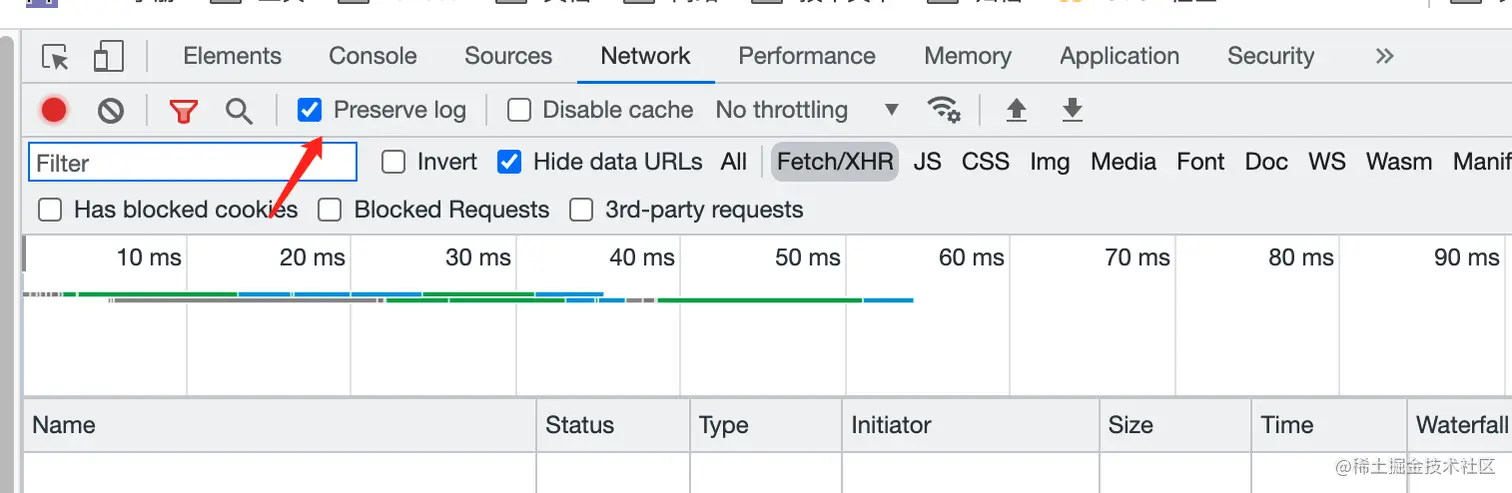Expand more DevTools tabs chevron
Image resolution: width=1512 pixels, height=493 pixels.
tap(1384, 56)
